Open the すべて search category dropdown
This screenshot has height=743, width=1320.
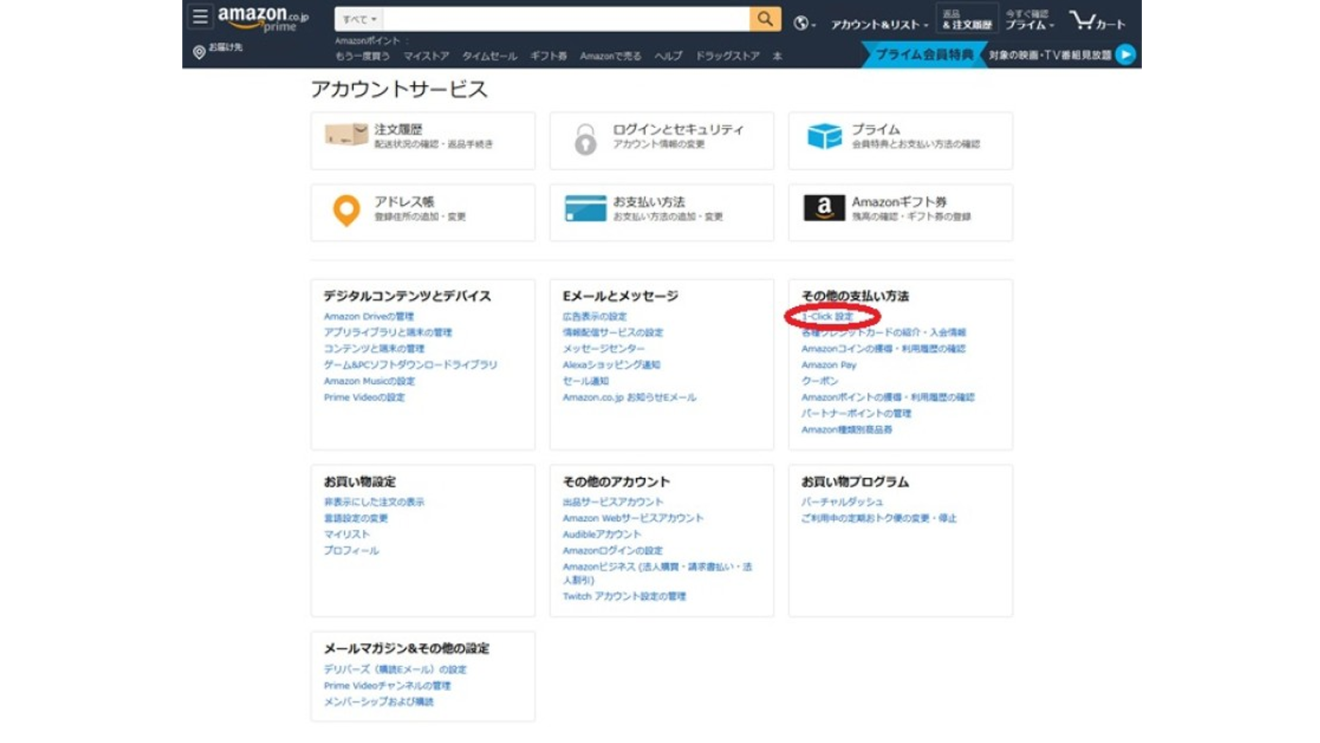(359, 19)
